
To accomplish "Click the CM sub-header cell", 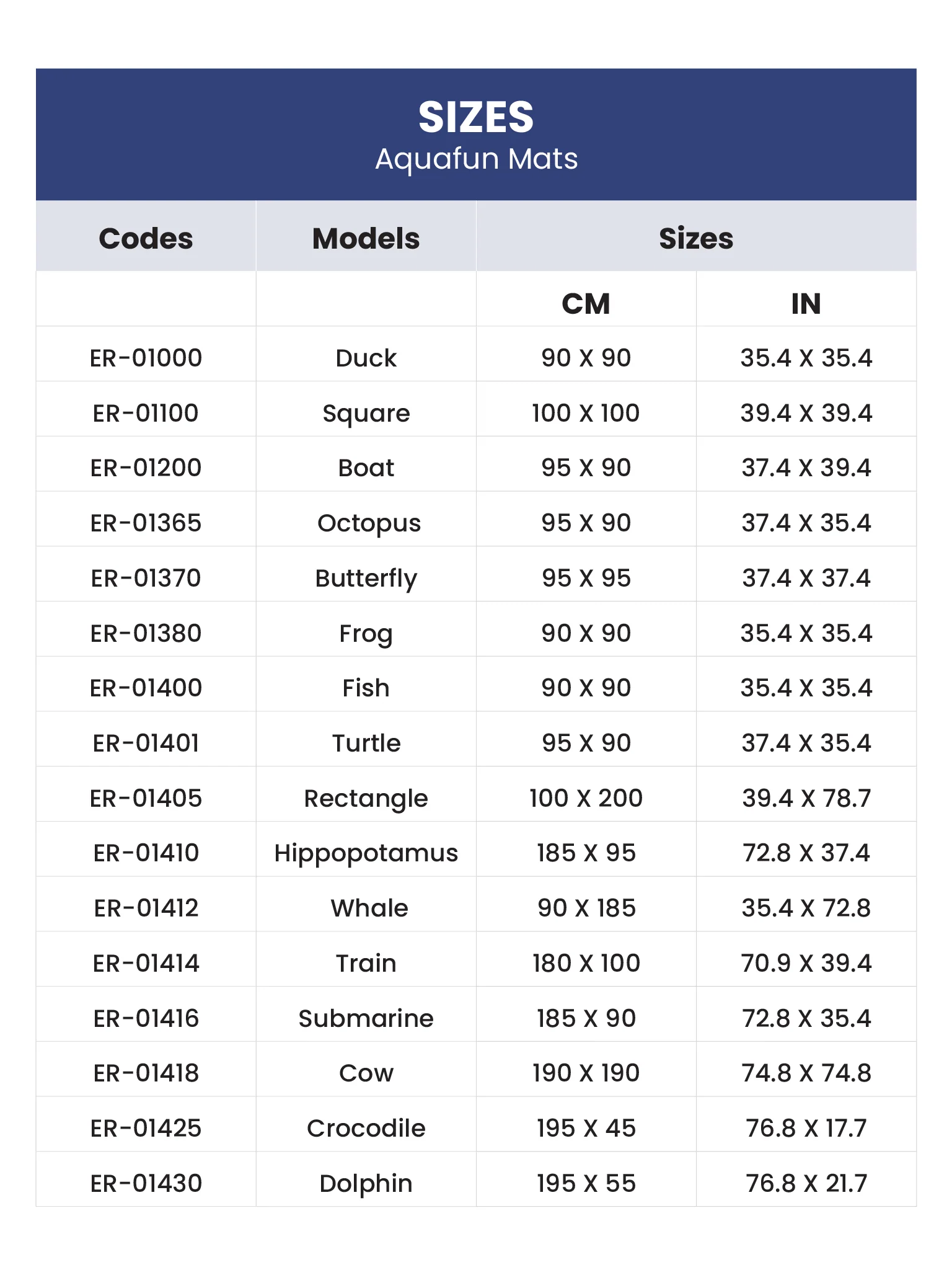I will [x=586, y=304].
